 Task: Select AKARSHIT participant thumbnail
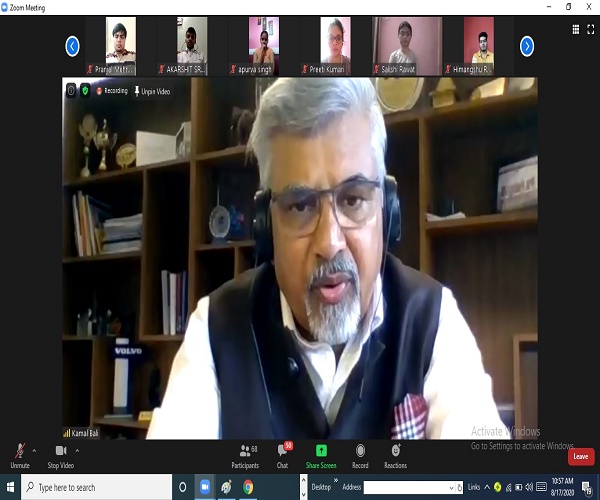pos(192,46)
